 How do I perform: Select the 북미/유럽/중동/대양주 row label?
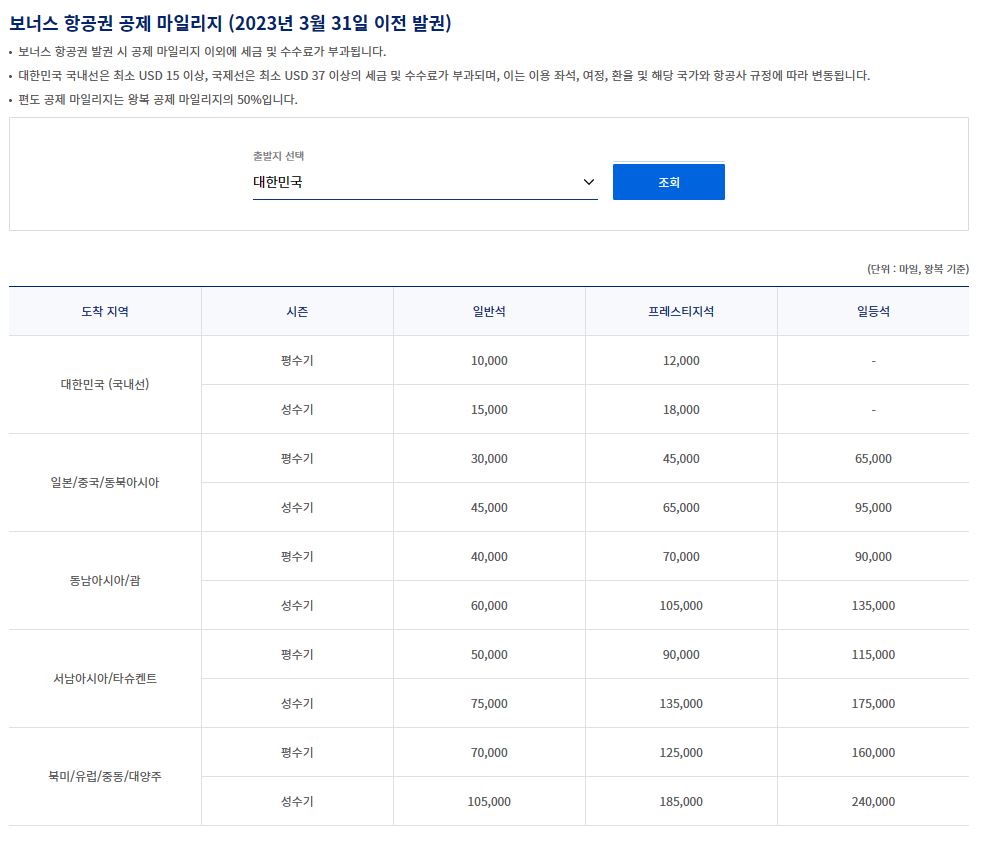[x=104, y=777]
